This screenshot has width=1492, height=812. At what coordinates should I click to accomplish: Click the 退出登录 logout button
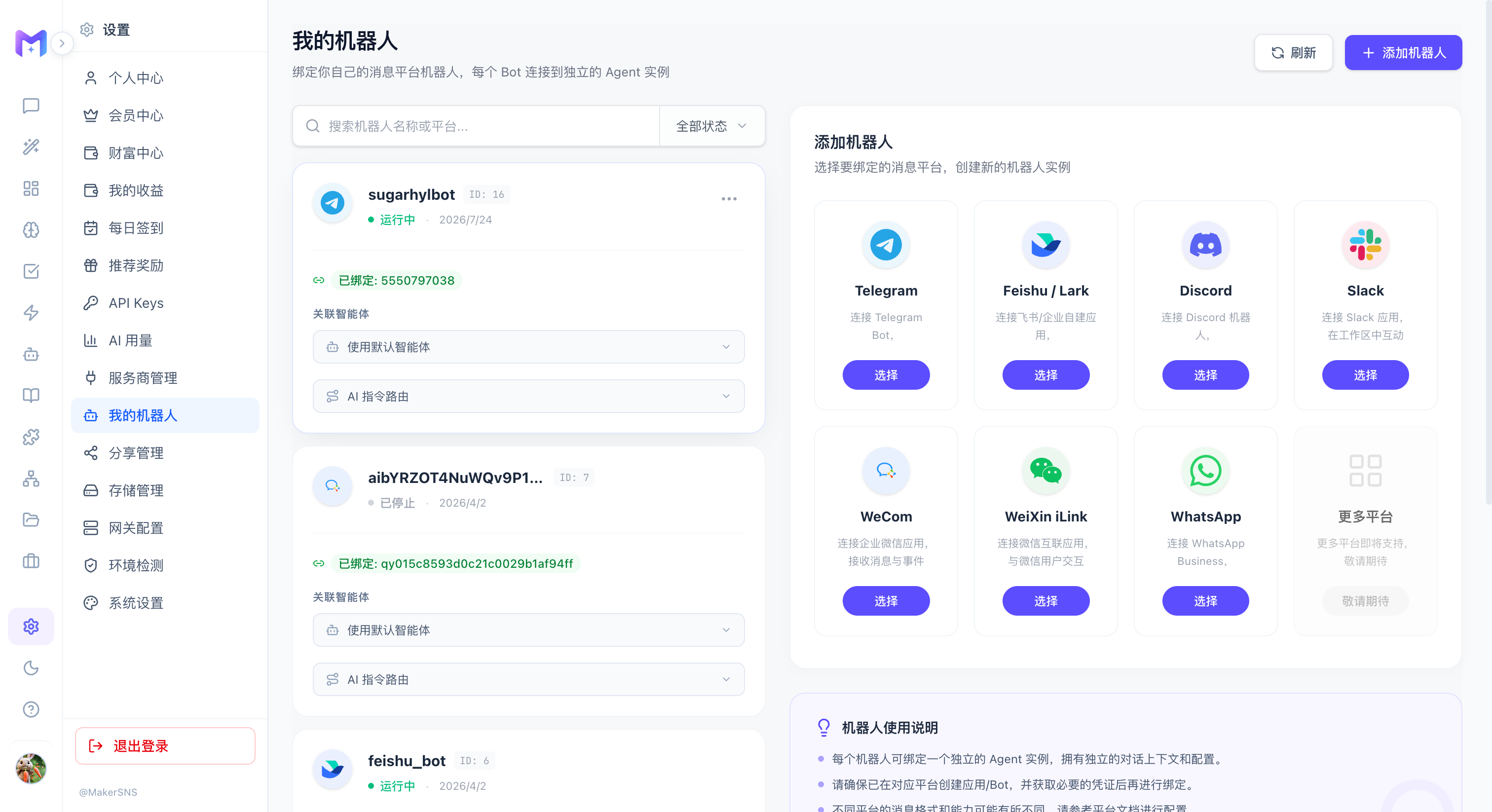coord(165,746)
